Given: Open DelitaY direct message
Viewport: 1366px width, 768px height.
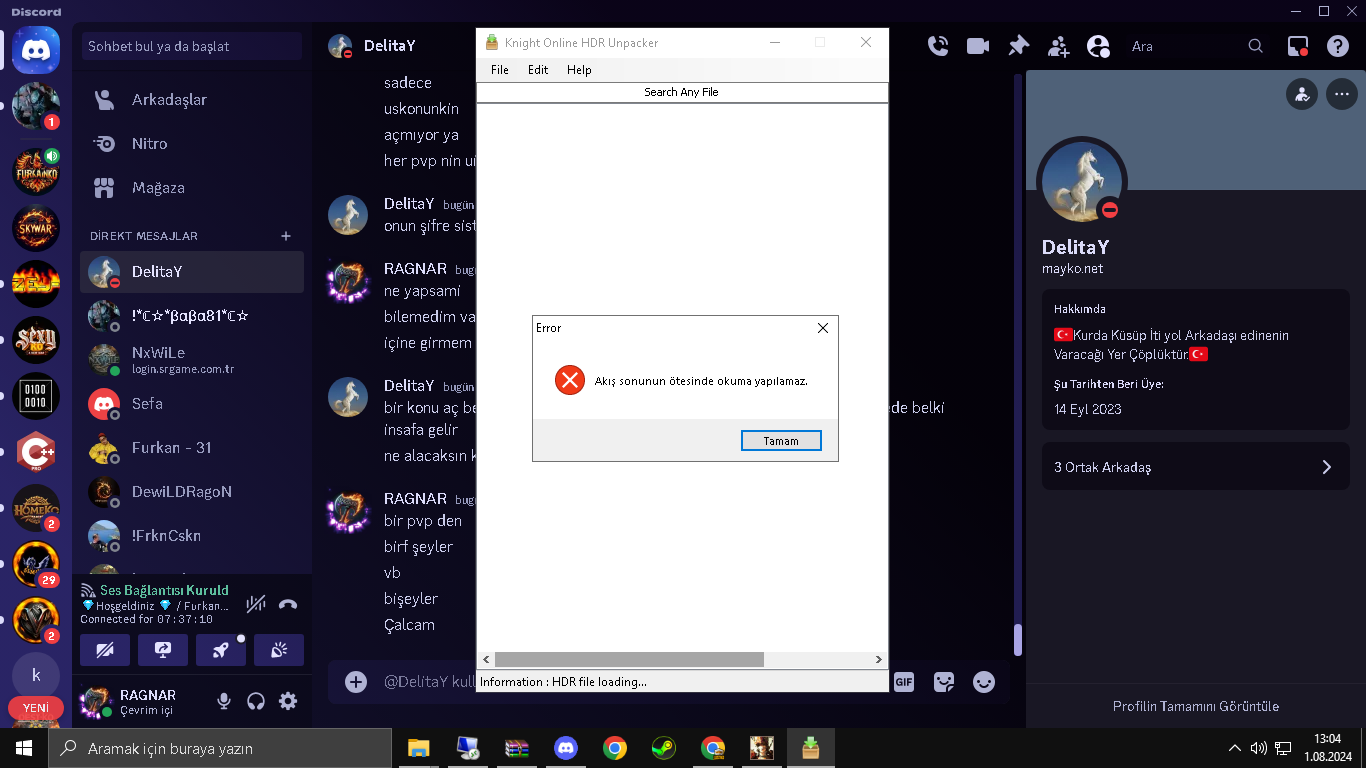Looking at the screenshot, I should (192, 272).
